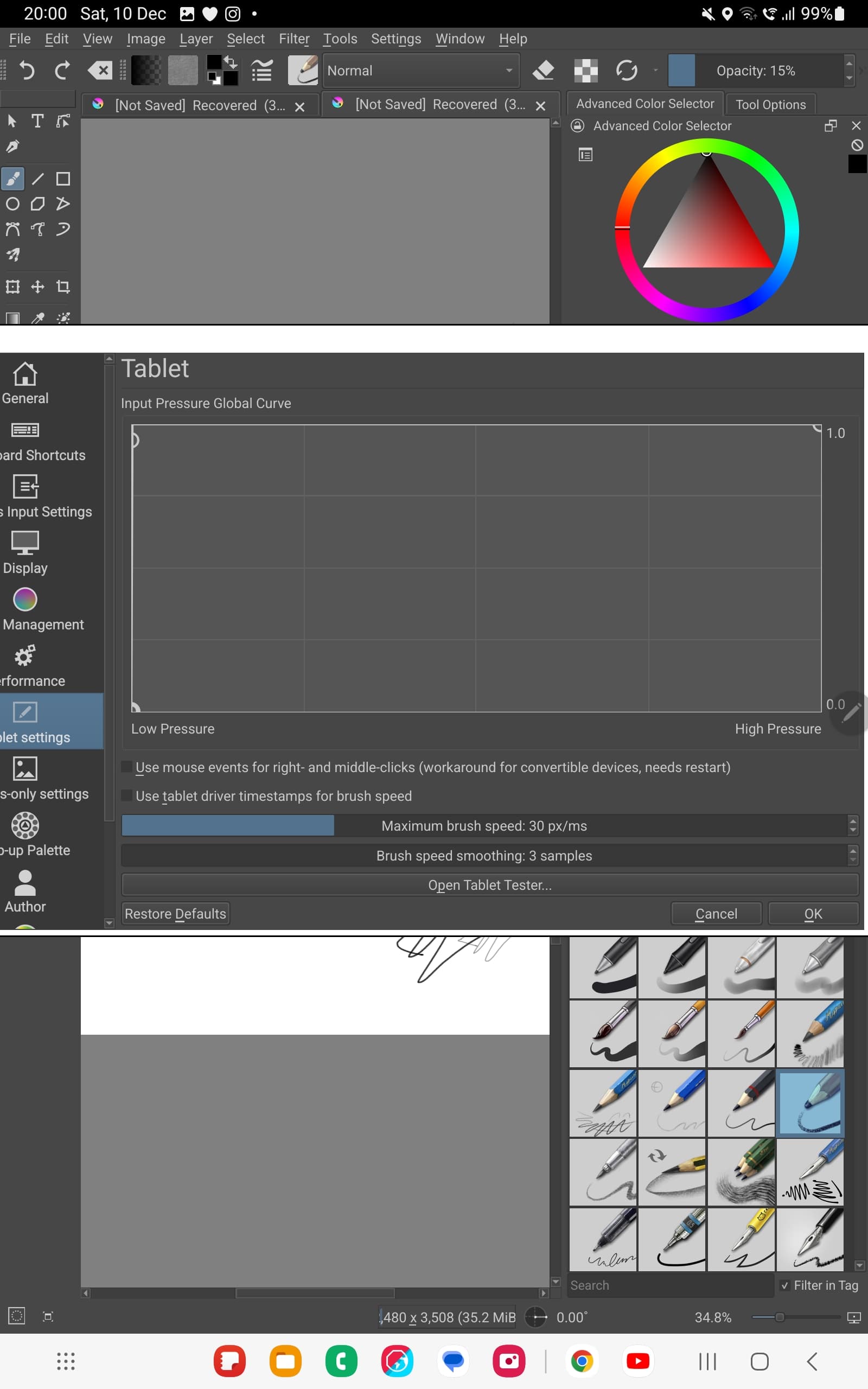This screenshot has height=1389, width=868.
Task: Adjust the Opacity 15% slider
Action: [x=756, y=71]
